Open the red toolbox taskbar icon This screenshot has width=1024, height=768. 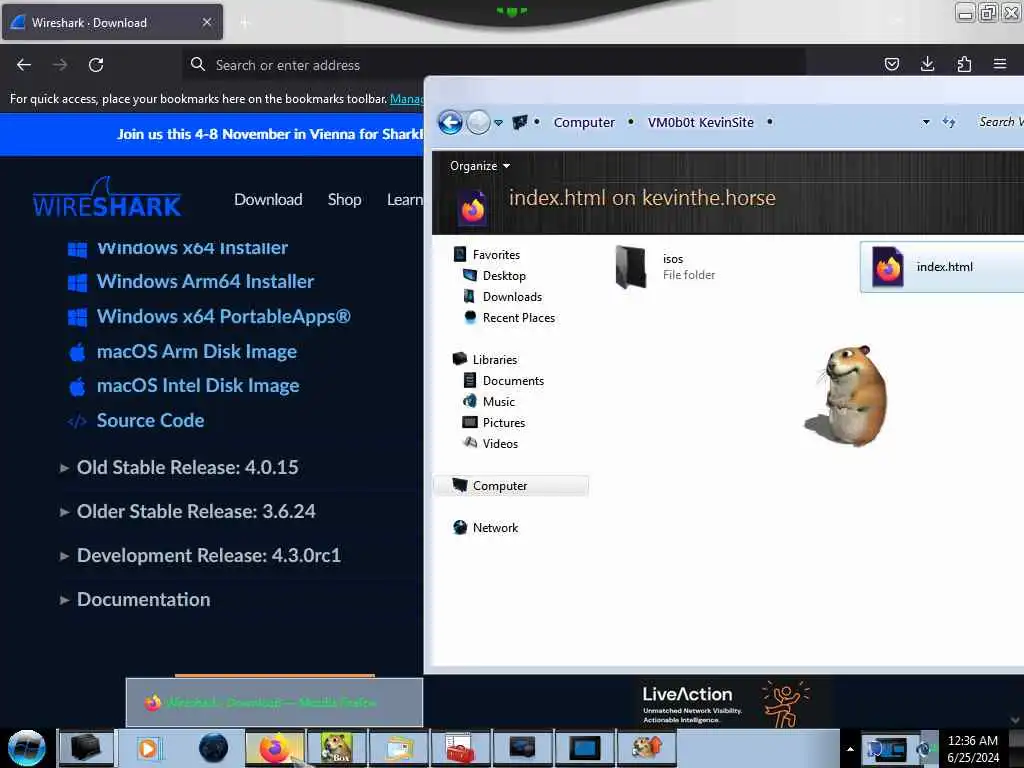(x=460, y=748)
